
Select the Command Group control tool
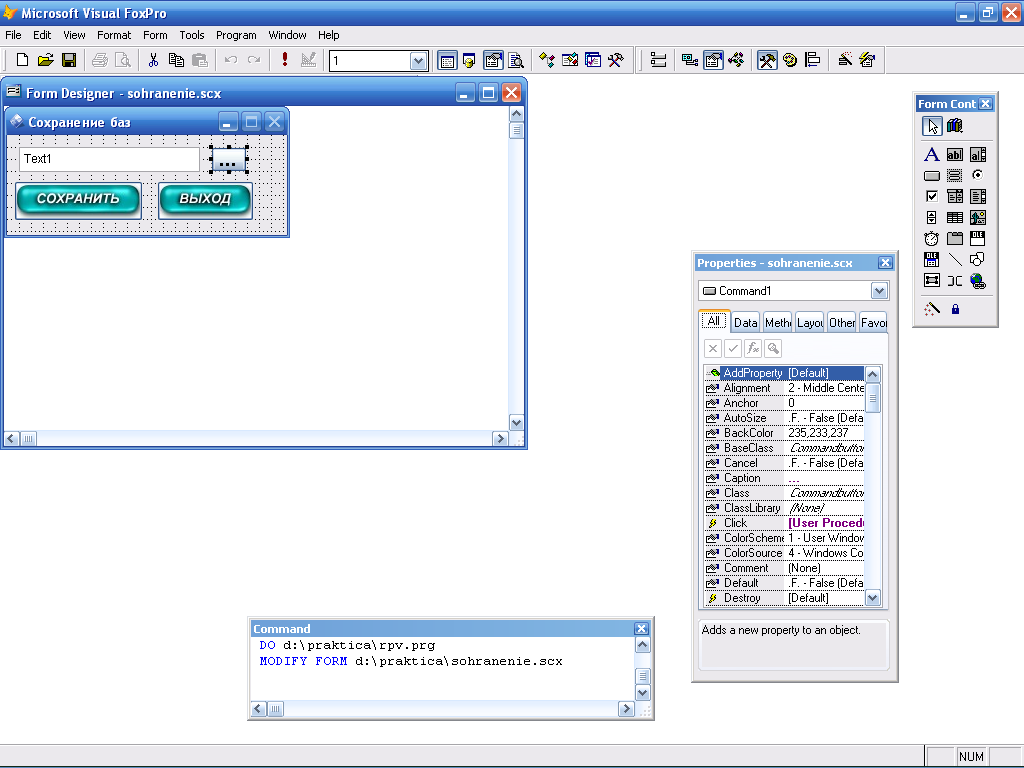coord(955,176)
